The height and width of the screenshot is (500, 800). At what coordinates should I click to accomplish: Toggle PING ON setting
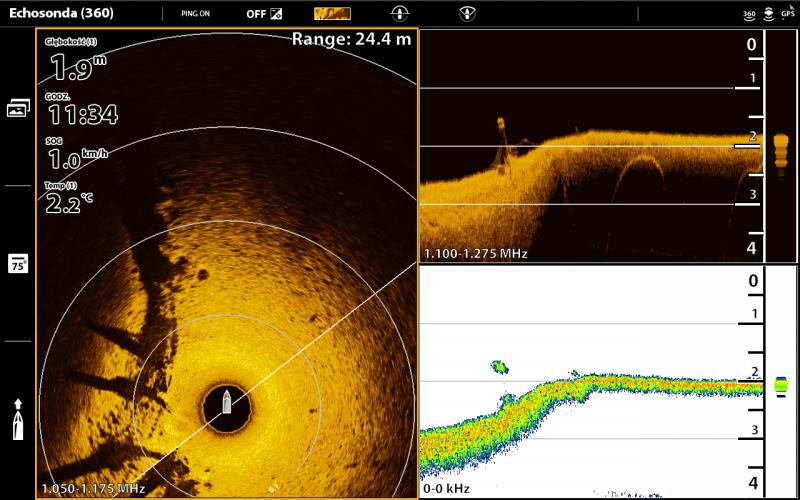point(195,14)
